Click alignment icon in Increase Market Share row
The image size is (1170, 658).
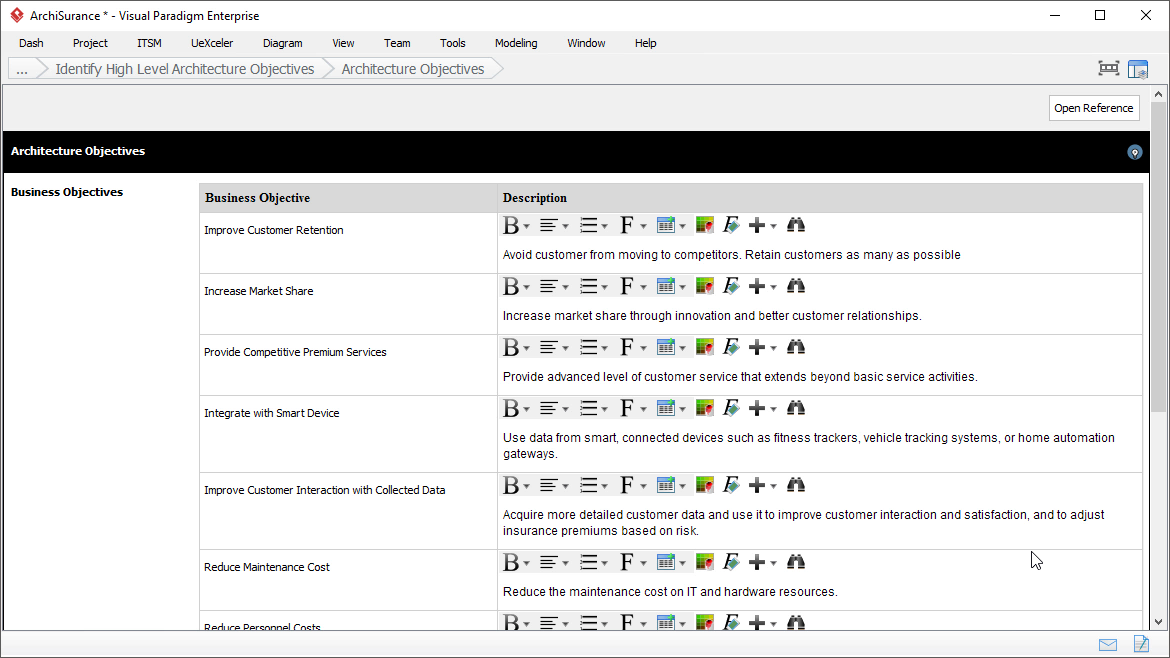pos(548,286)
